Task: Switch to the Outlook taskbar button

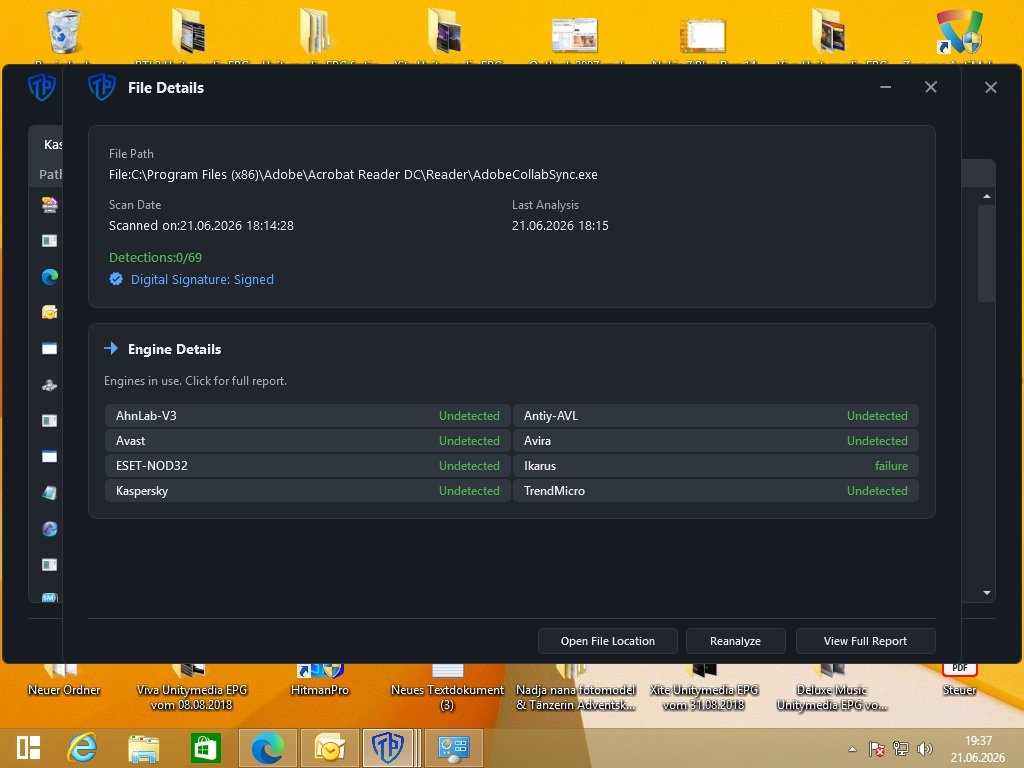Action: click(330, 748)
